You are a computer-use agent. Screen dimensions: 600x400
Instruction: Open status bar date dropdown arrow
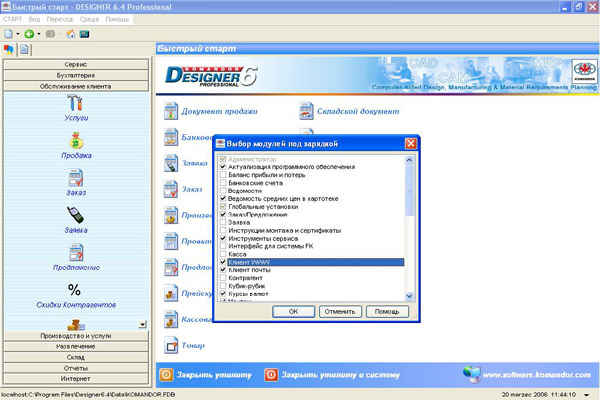(587, 395)
